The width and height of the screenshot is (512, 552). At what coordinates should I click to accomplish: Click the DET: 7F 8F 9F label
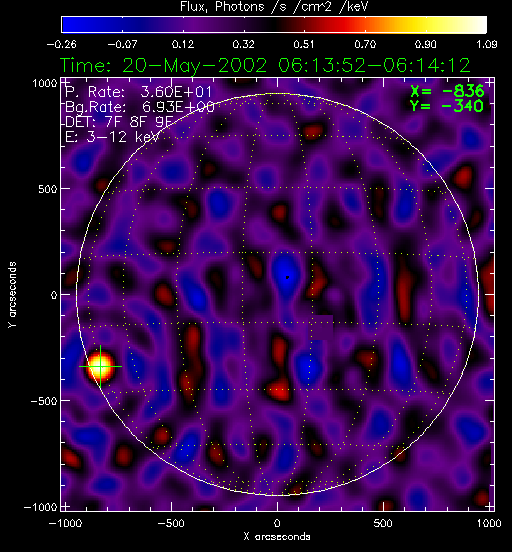point(119,121)
